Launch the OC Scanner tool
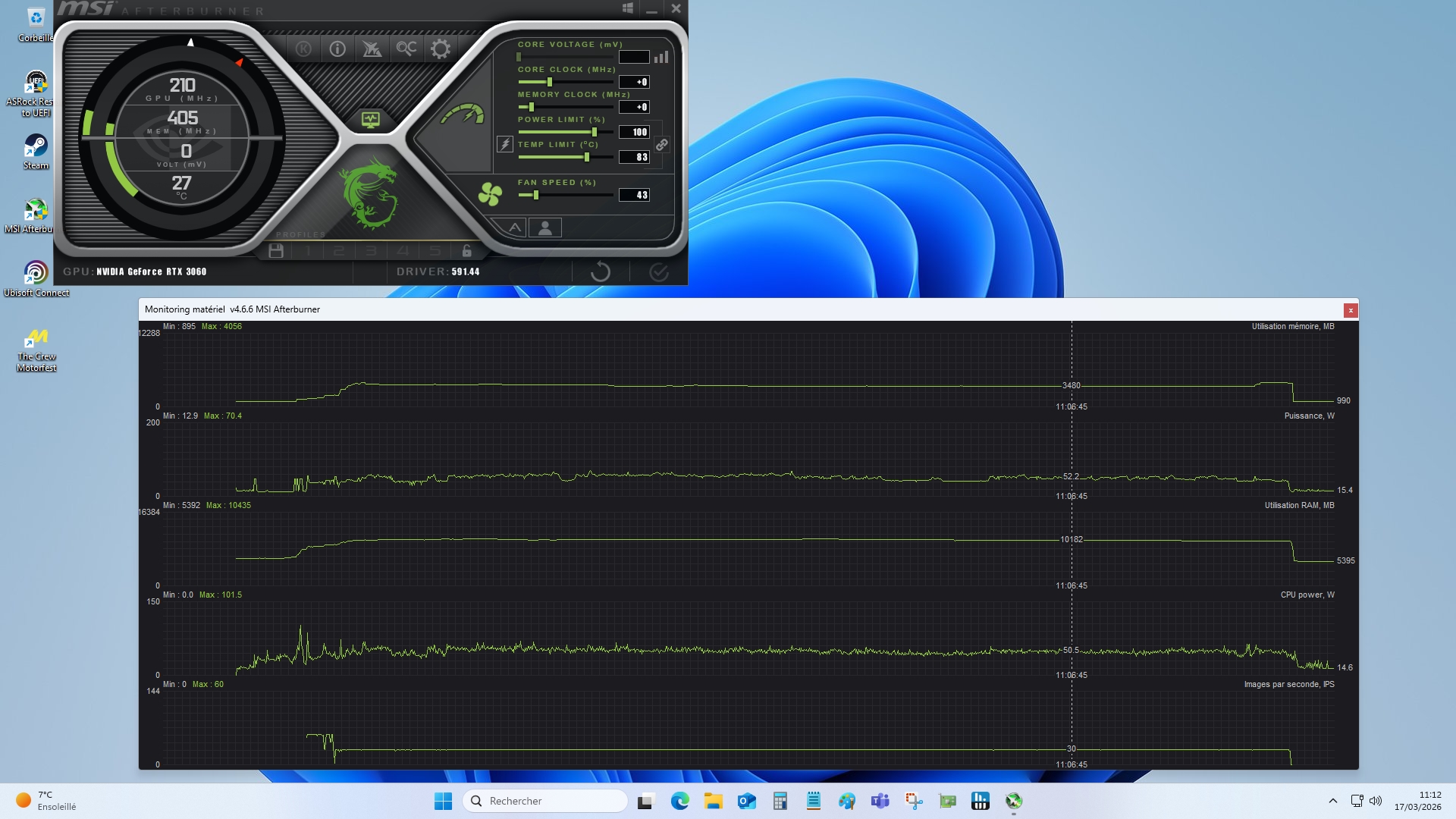 (x=406, y=49)
